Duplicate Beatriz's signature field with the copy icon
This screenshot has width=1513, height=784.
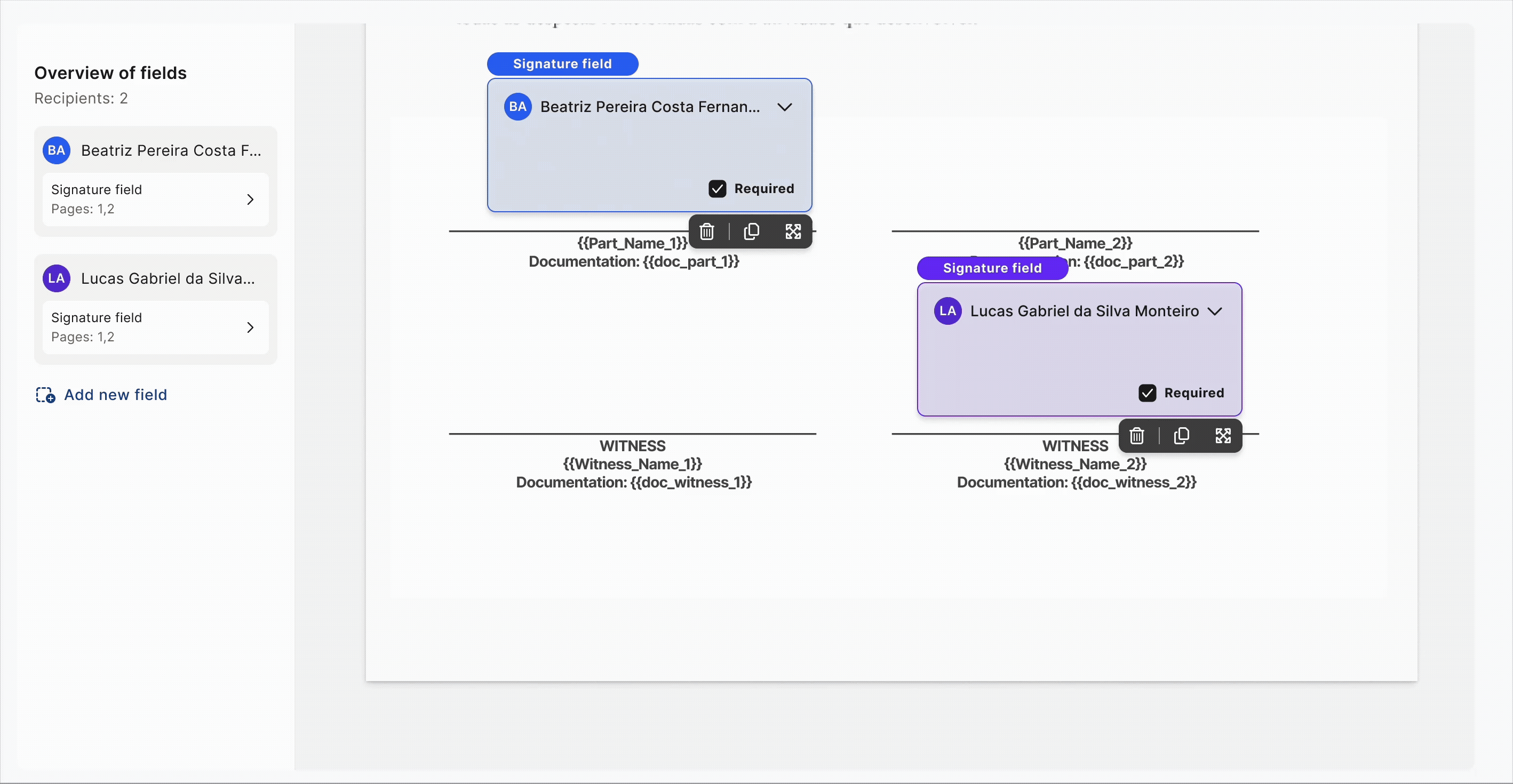pyautogui.click(x=751, y=231)
